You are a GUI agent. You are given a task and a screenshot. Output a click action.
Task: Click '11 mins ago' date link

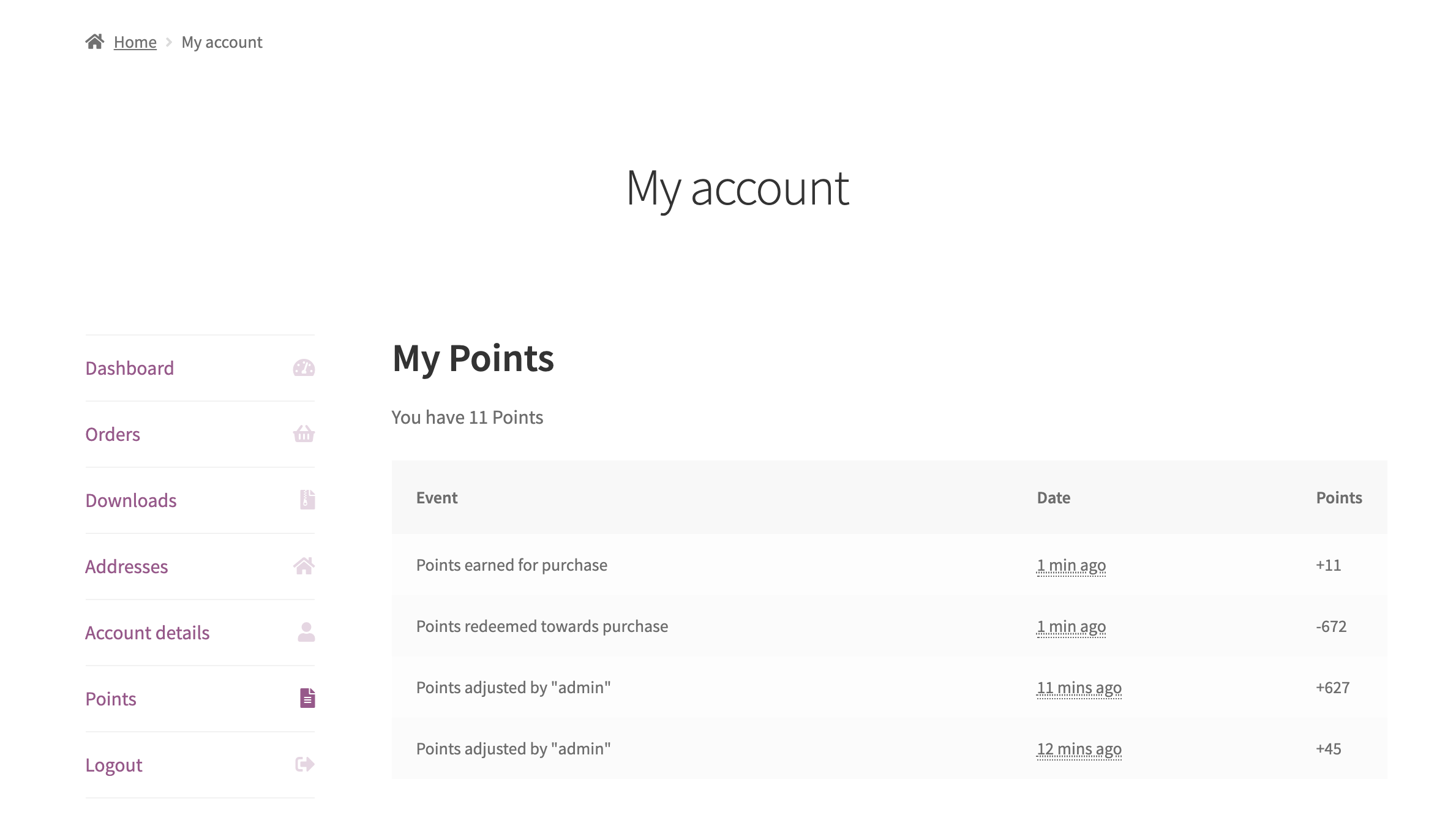pyautogui.click(x=1079, y=687)
